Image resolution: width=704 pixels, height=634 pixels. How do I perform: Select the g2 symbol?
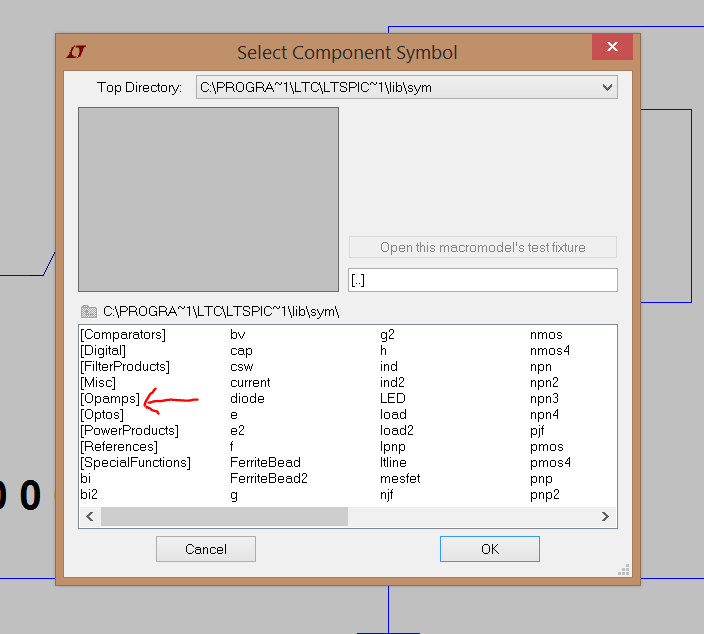(x=387, y=336)
